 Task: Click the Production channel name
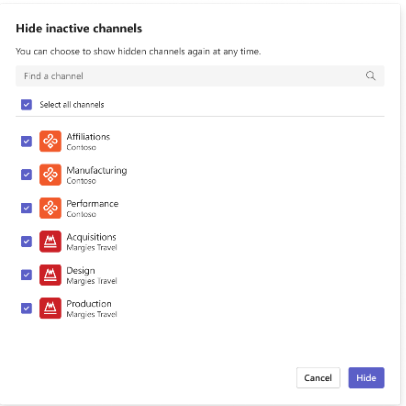(89, 304)
